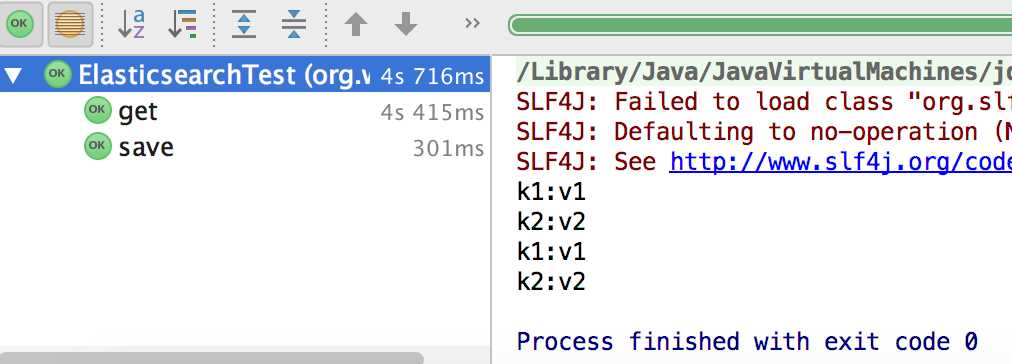Toggle the show passed tests button

point(21,24)
